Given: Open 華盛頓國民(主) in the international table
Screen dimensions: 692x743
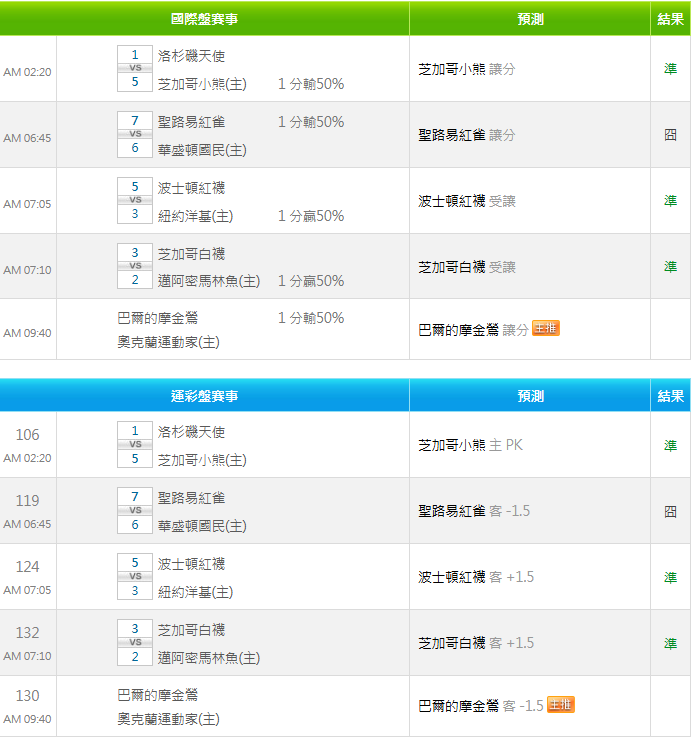Looking at the screenshot, I should tap(202, 150).
